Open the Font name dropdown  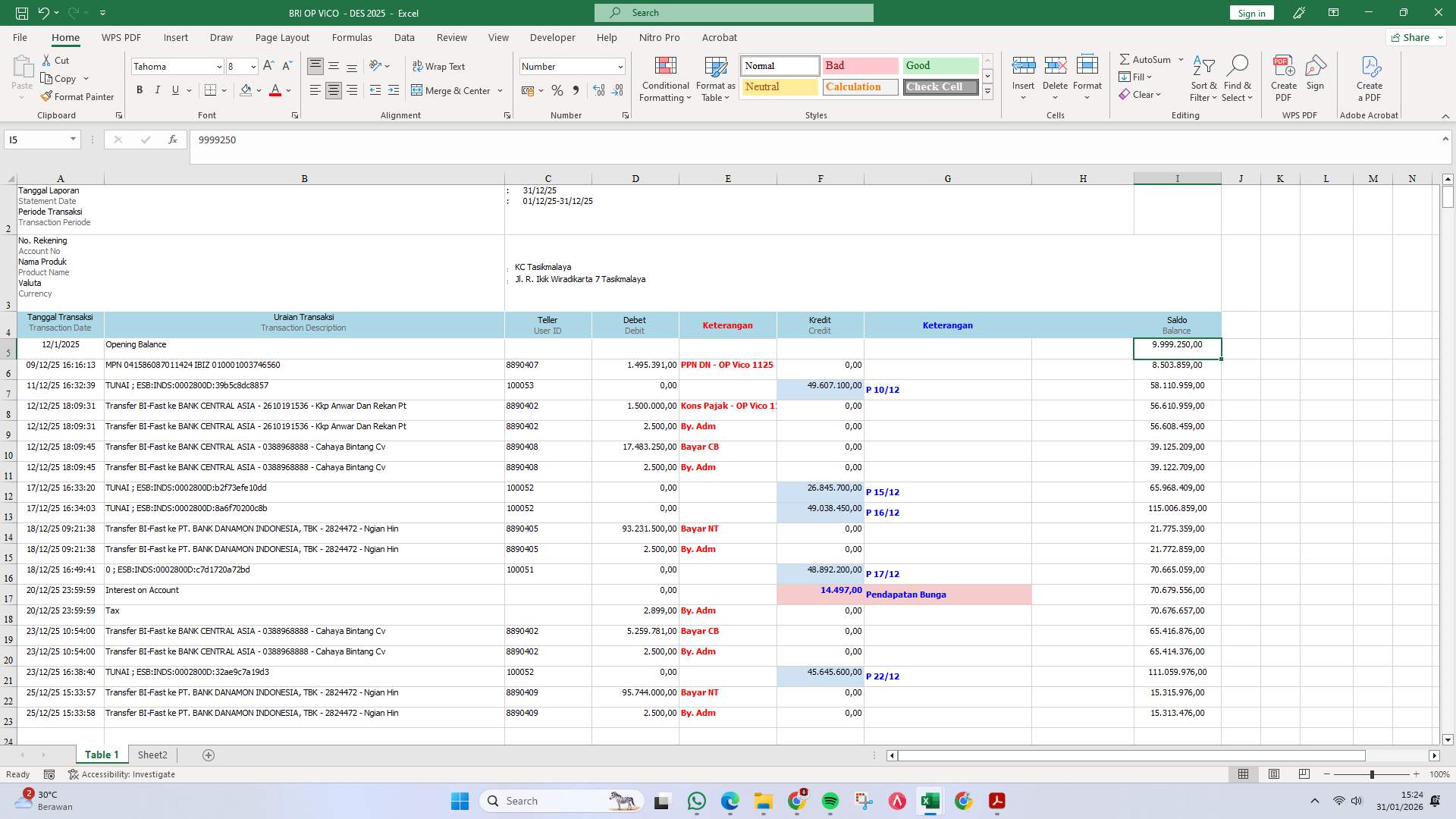click(x=218, y=67)
